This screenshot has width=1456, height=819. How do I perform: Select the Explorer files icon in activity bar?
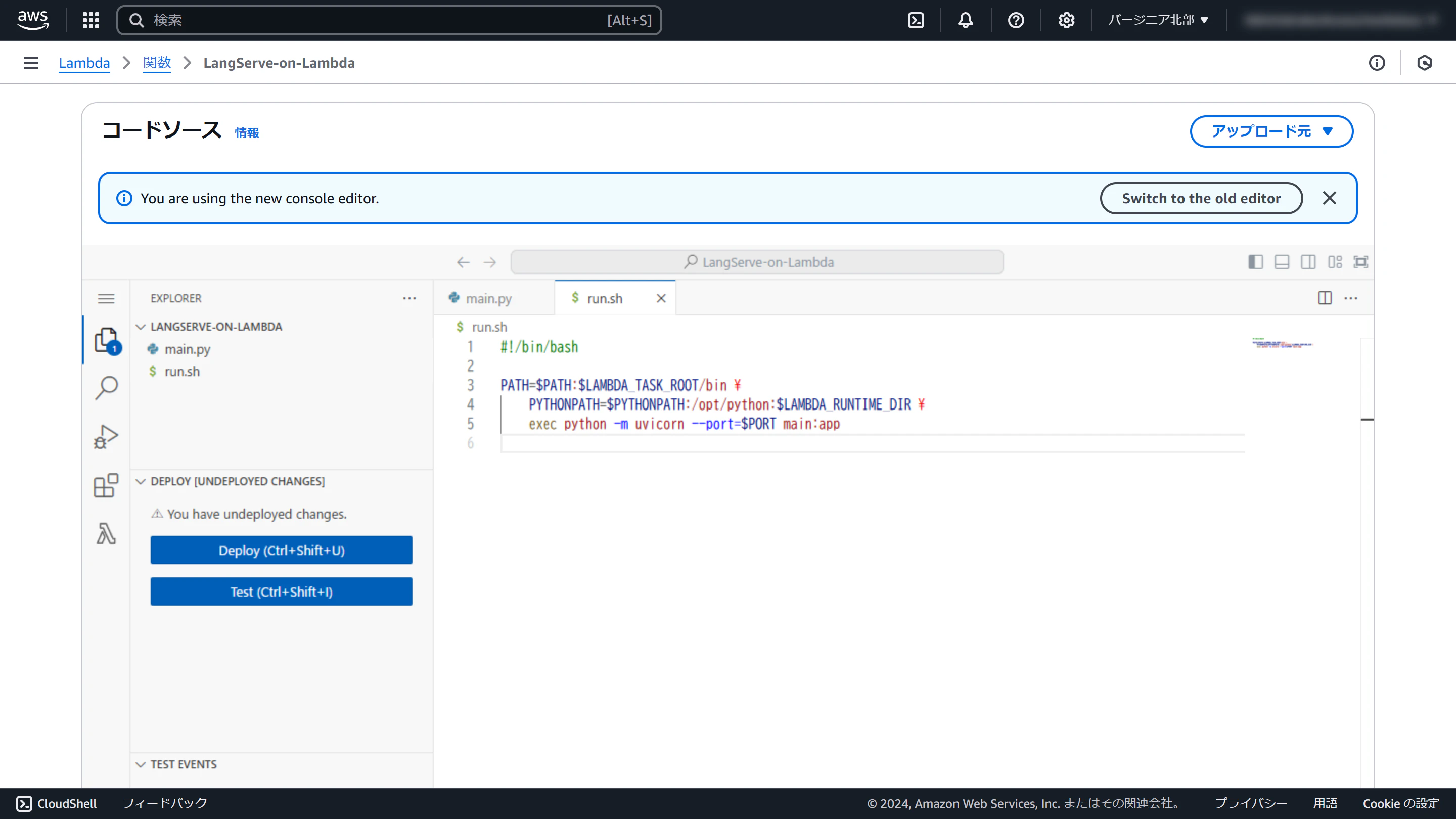106,341
